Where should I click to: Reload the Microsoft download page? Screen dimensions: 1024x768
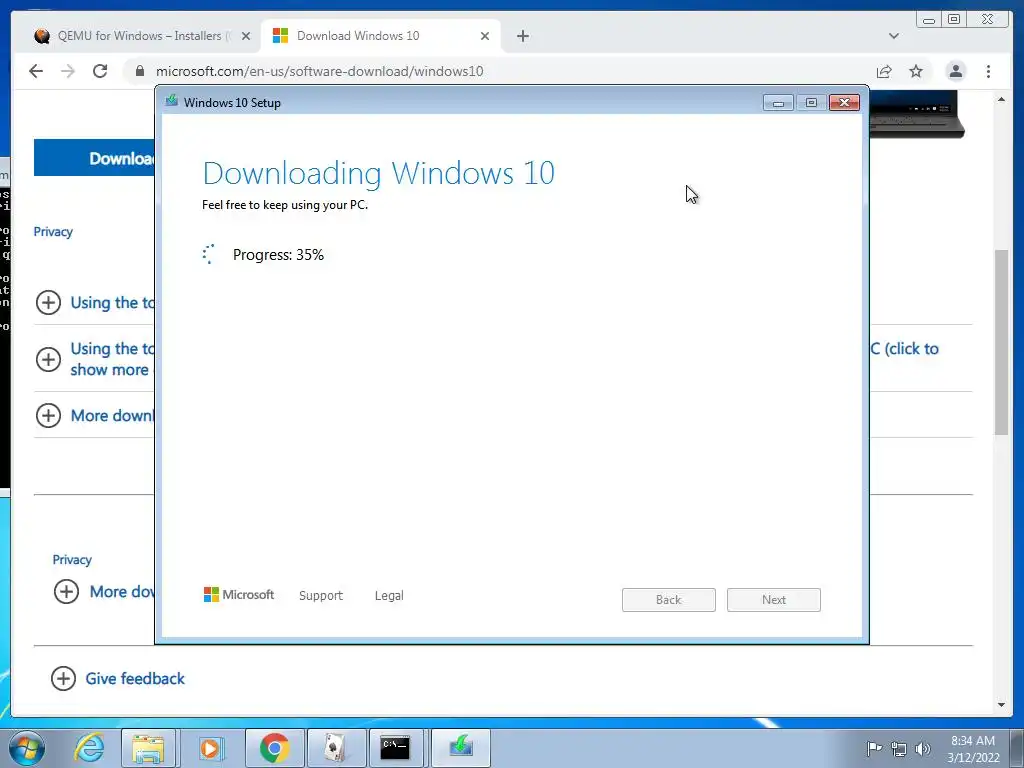click(100, 71)
